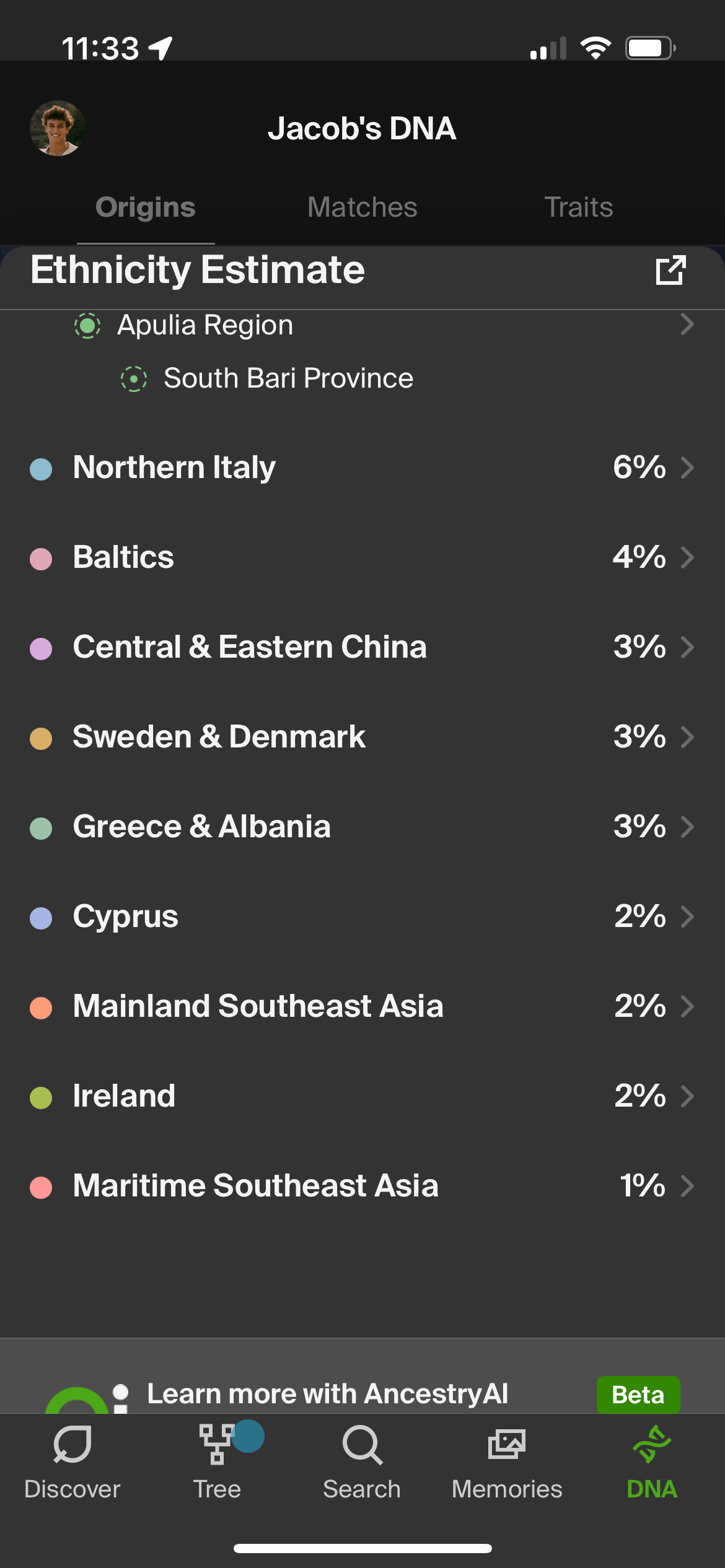Expand the Baltics 4% chevron
The image size is (725, 1568).
pos(687,557)
